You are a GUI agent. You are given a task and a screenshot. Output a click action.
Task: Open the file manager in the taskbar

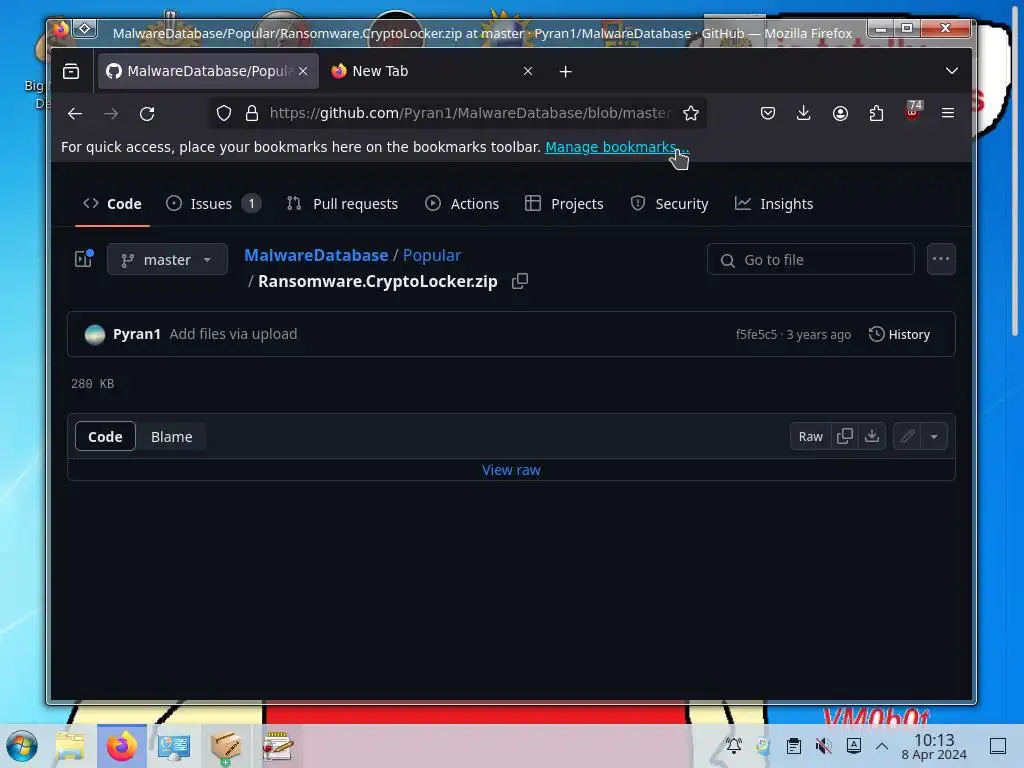click(x=70, y=746)
